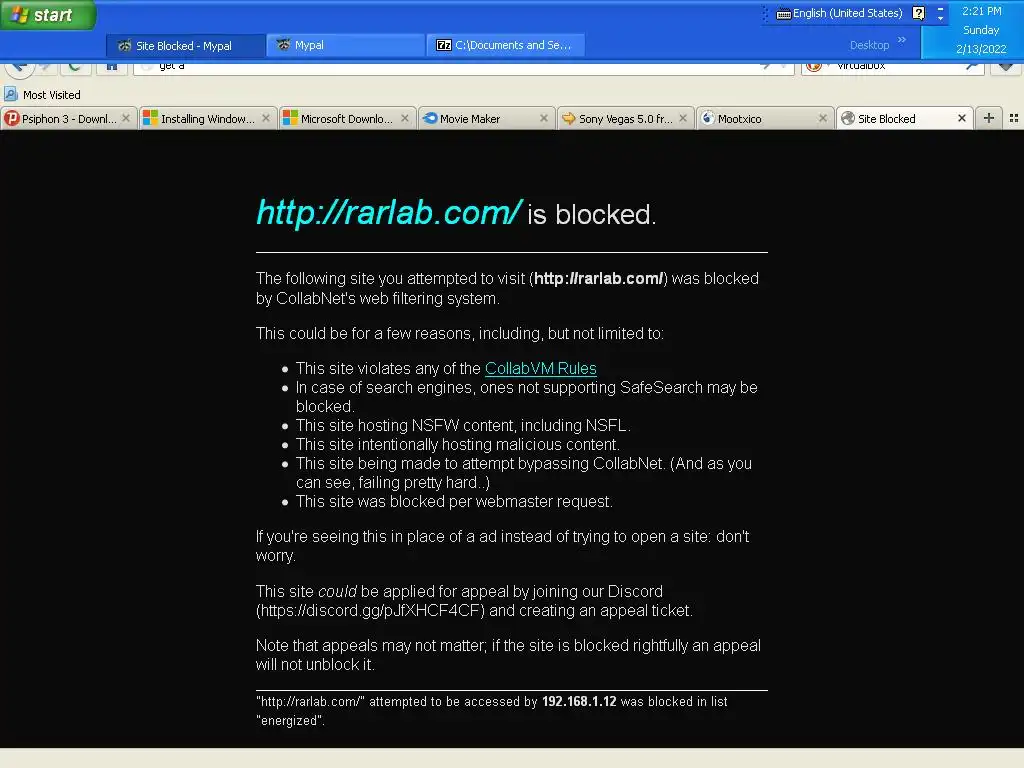Switch to Microsoft Downlo... tab

tap(346, 119)
